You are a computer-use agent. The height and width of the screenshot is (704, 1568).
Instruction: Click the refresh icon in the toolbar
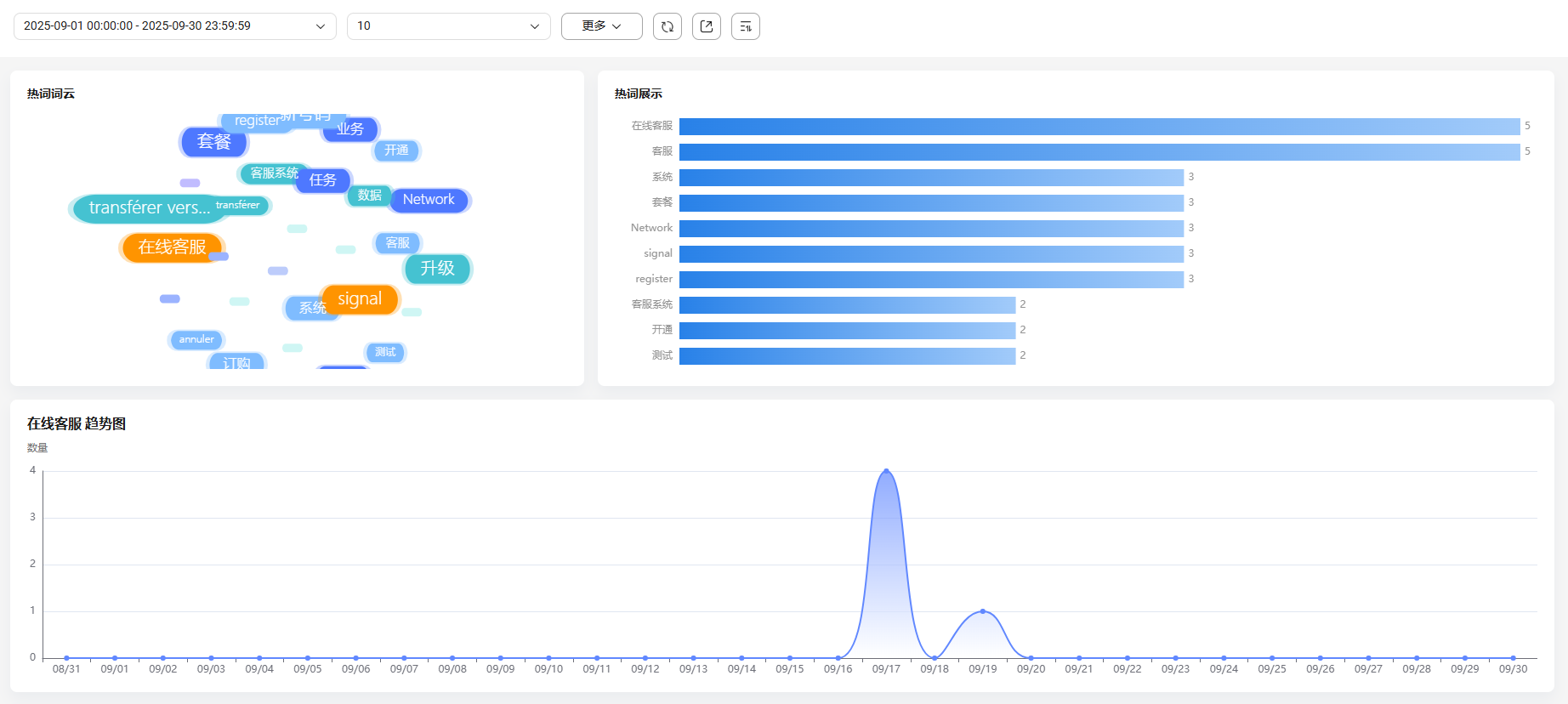point(668,26)
